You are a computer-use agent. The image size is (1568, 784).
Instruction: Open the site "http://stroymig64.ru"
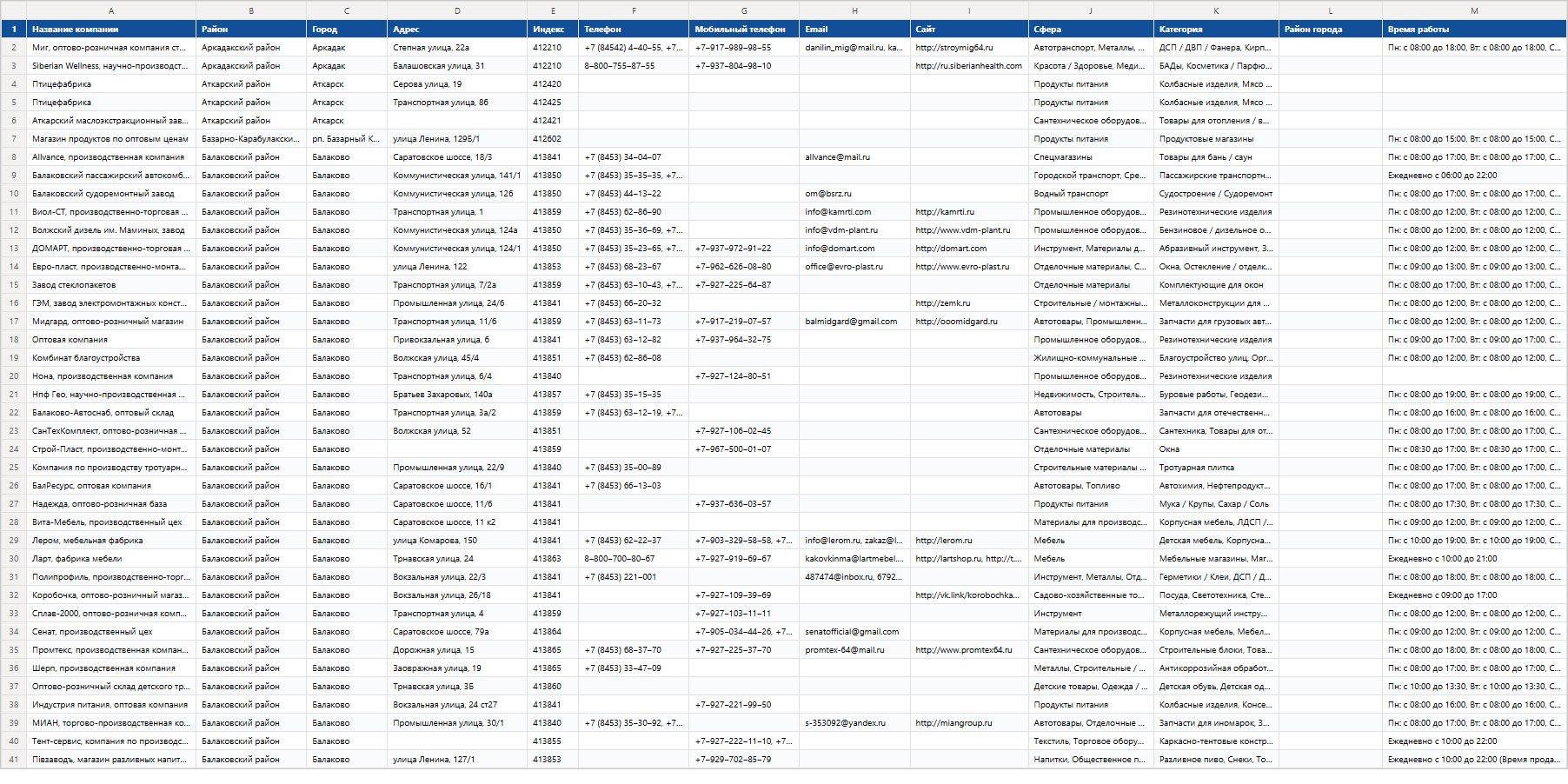[969, 47]
